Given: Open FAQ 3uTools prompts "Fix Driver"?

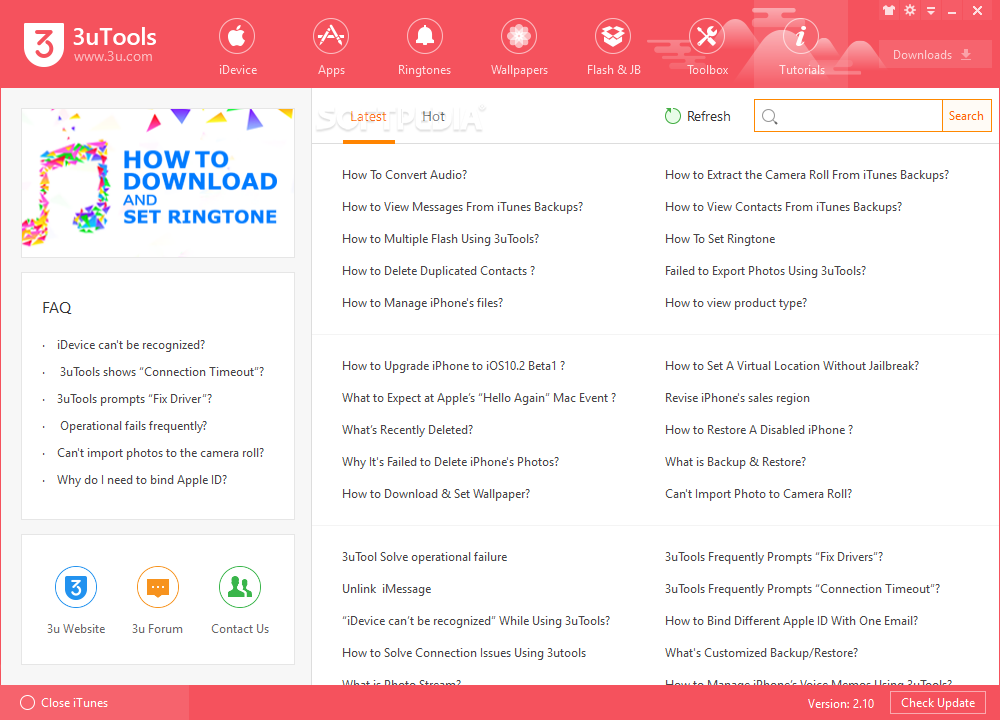Looking at the screenshot, I should [135, 399].
